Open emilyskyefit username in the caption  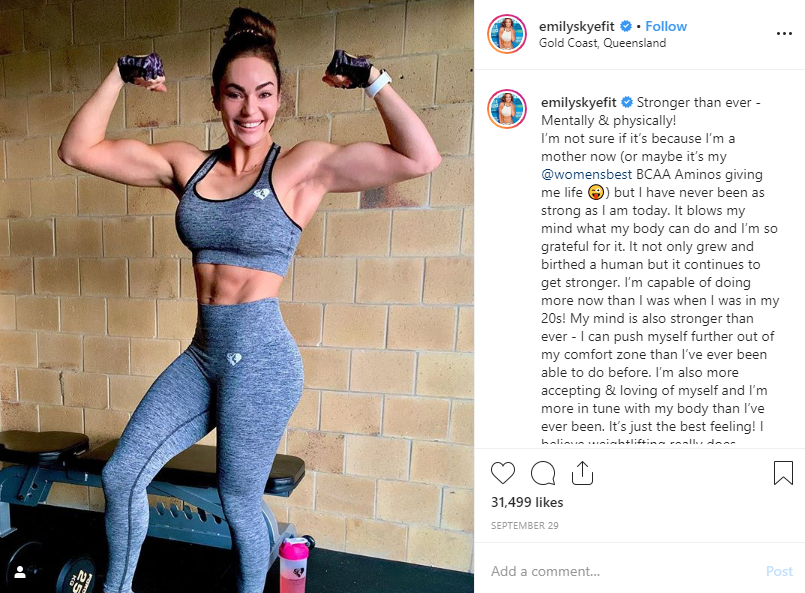579,102
